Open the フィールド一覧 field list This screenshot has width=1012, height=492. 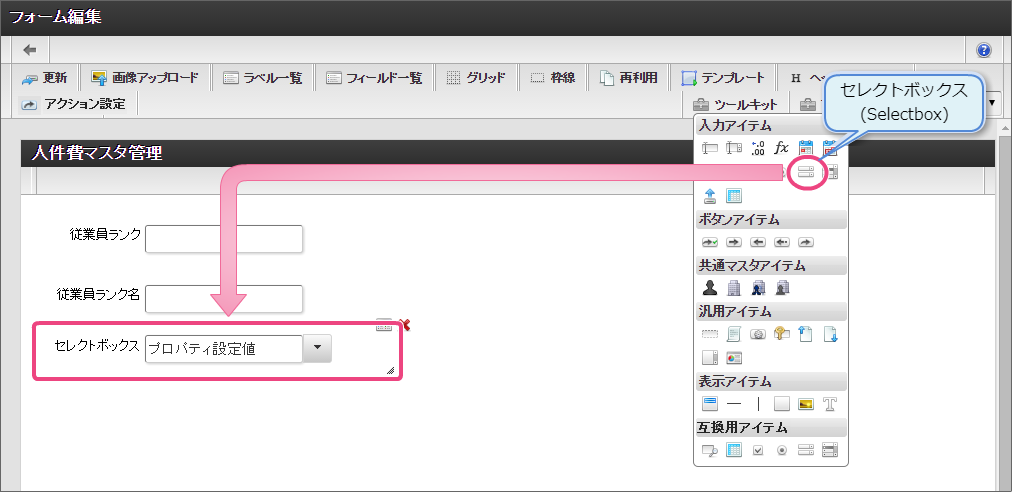[374, 78]
